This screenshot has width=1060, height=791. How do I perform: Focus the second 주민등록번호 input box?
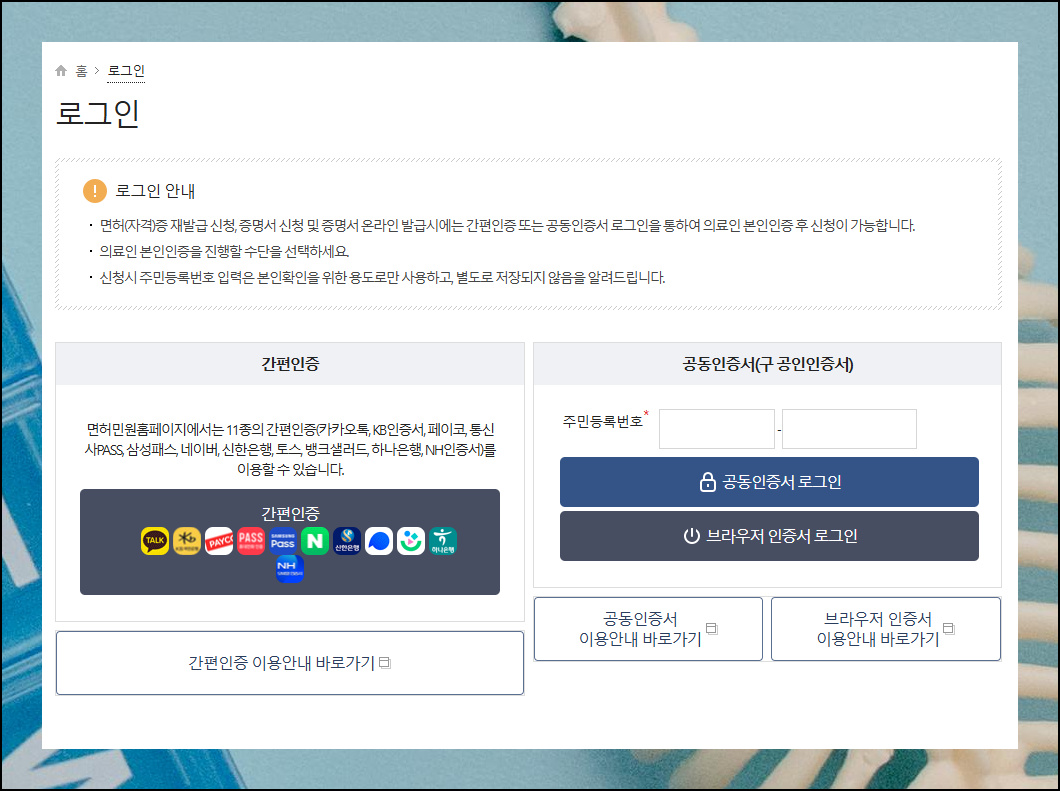tap(849, 429)
